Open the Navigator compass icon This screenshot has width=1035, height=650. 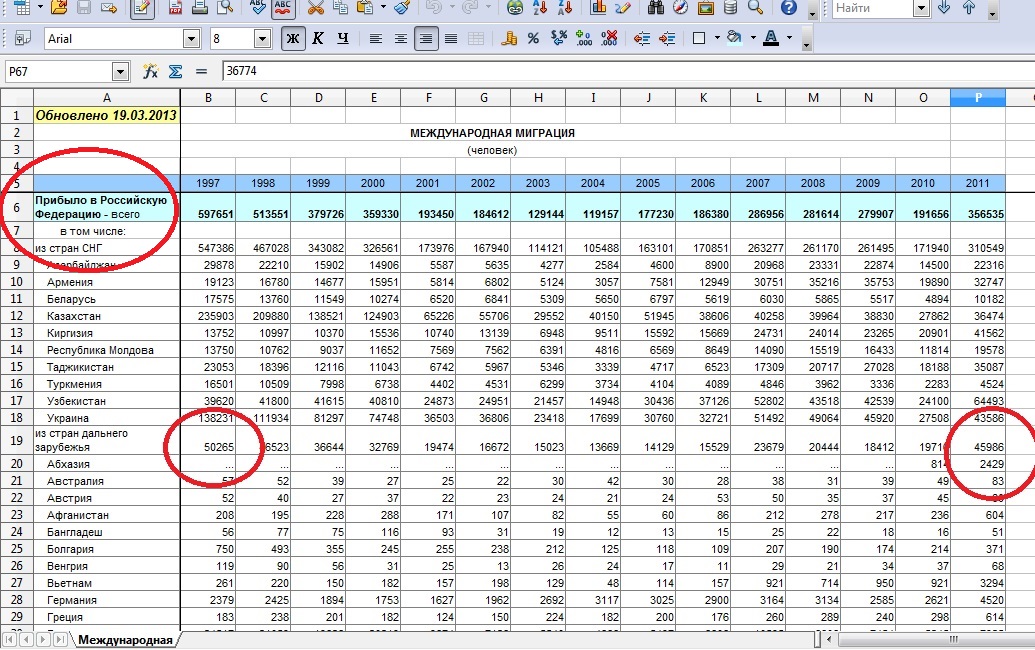681,9
